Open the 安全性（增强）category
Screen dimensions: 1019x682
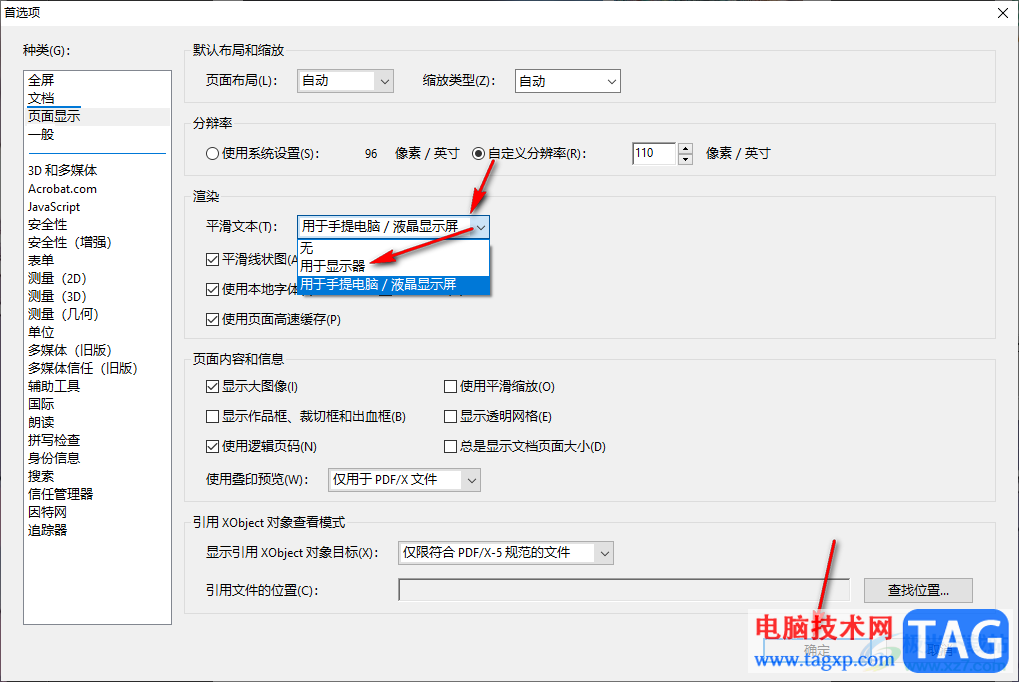(70, 243)
